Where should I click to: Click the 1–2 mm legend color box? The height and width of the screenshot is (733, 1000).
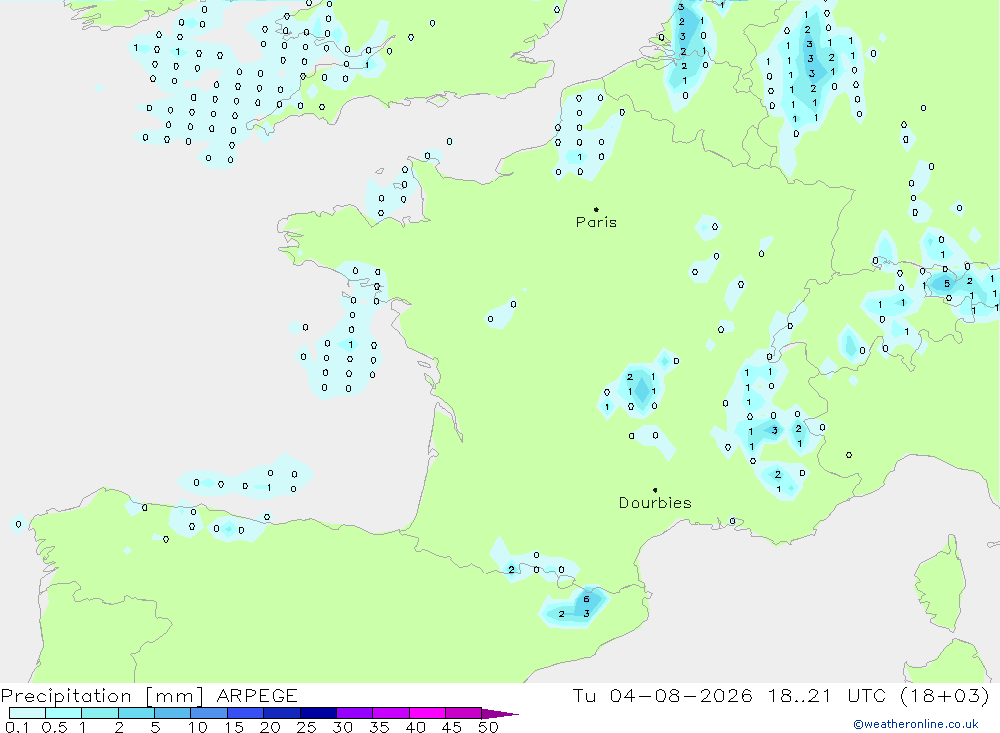(100, 713)
